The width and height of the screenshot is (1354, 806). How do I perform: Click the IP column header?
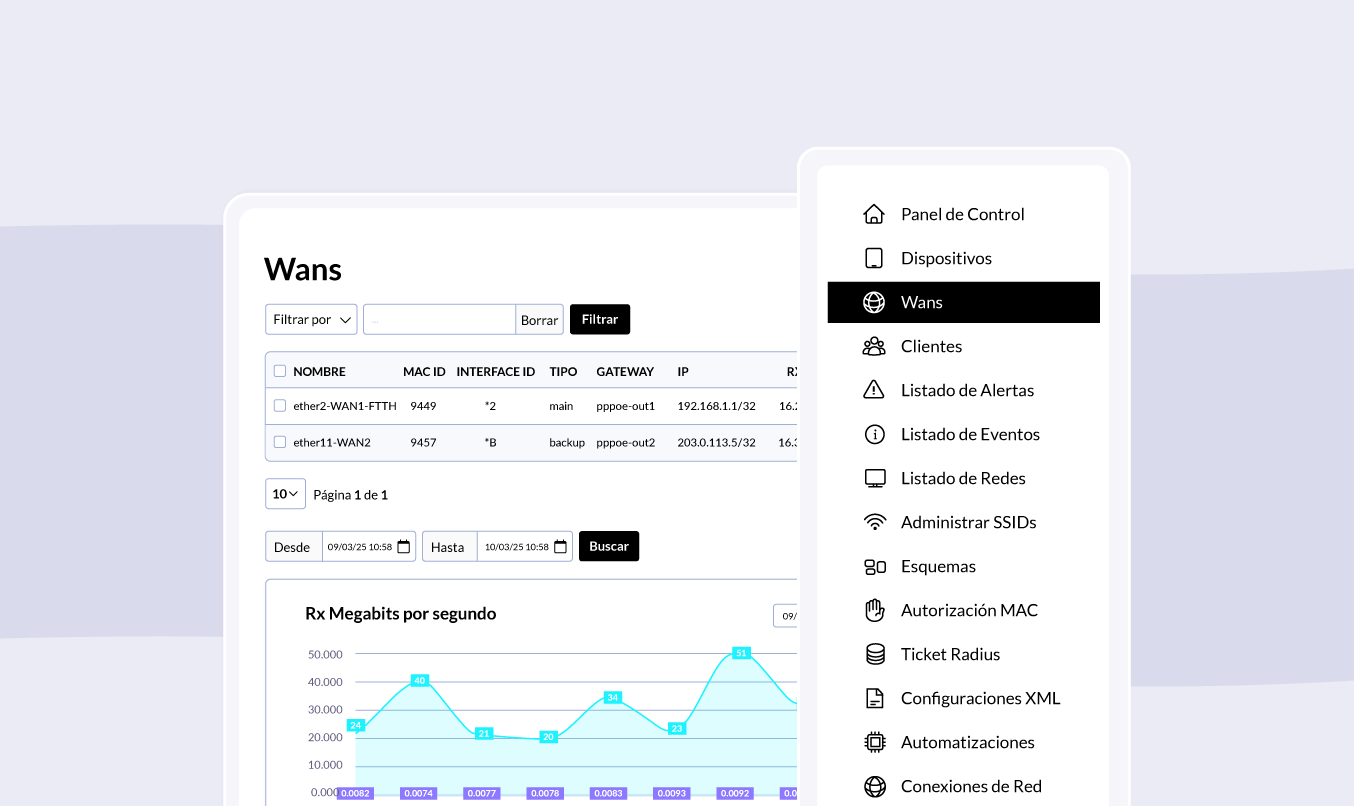[x=683, y=371]
